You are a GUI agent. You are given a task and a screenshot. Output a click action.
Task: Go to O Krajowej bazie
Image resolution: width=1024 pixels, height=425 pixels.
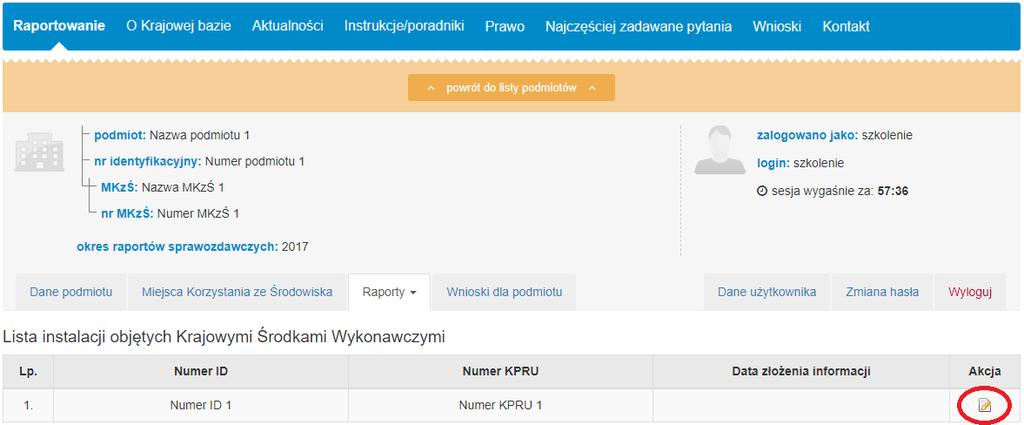pyautogui.click(x=178, y=26)
